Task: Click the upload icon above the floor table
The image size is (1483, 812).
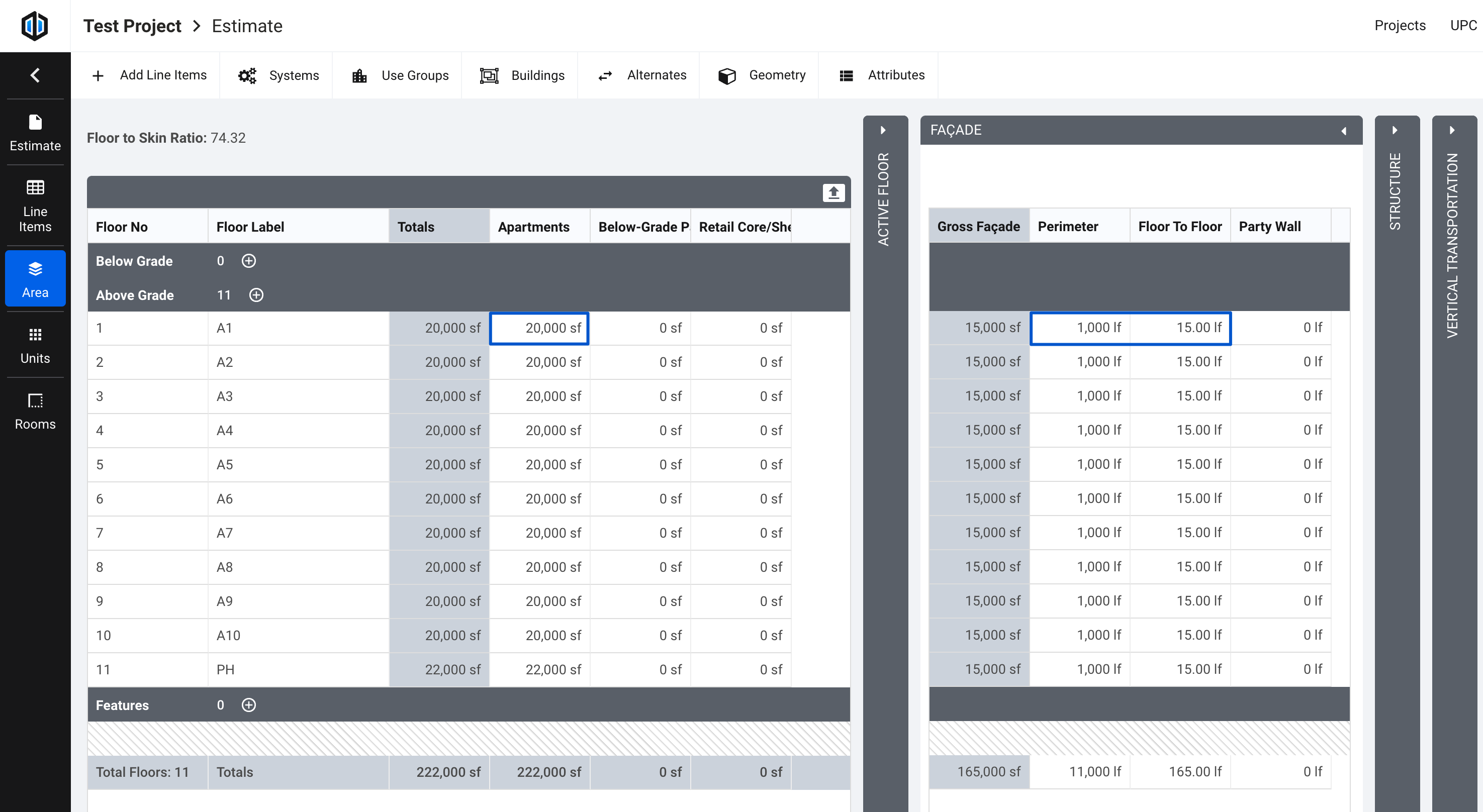Action: (x=833, y=192)
